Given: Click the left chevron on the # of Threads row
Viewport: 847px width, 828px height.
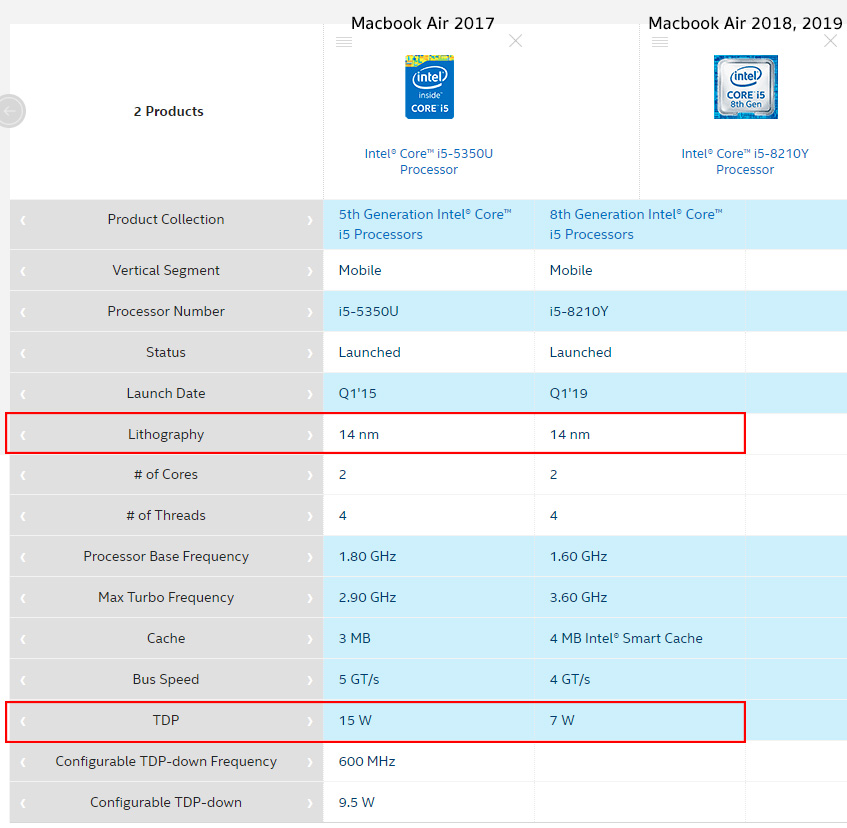Looking at the screenshot, I should 23,516.
